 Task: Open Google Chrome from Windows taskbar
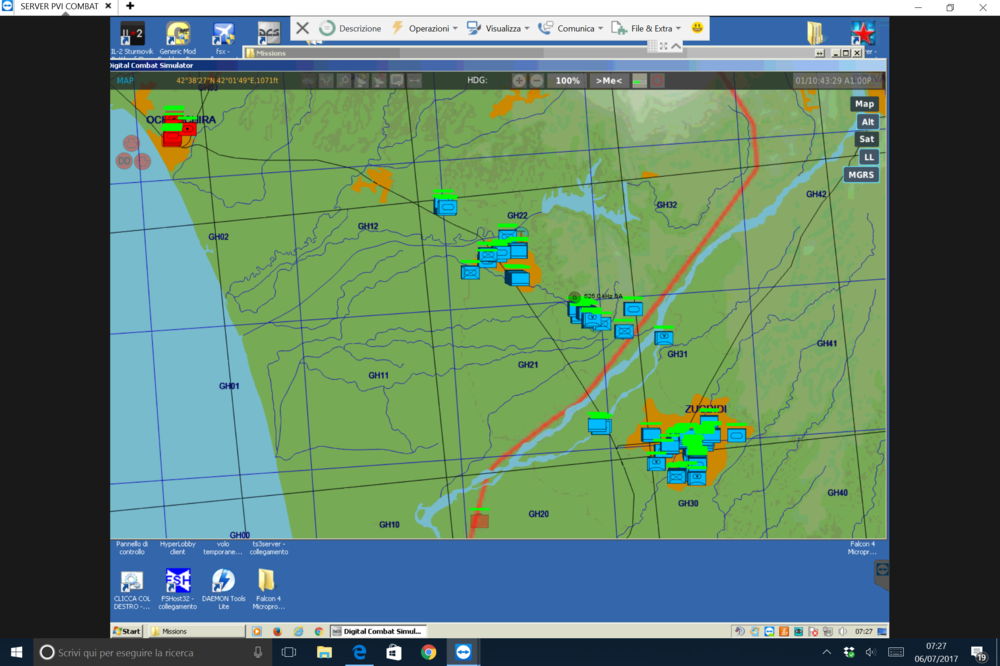(x=429, y=653)
